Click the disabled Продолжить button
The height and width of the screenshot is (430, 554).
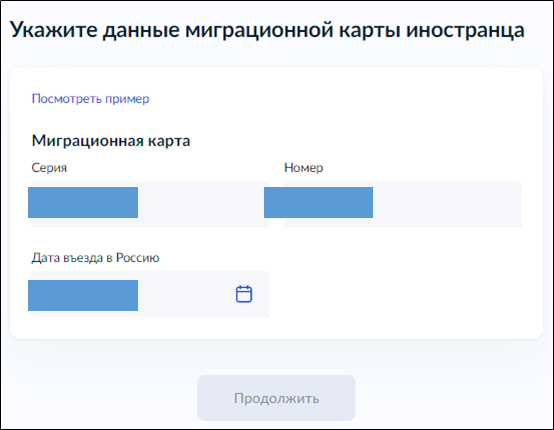(276, 398)
